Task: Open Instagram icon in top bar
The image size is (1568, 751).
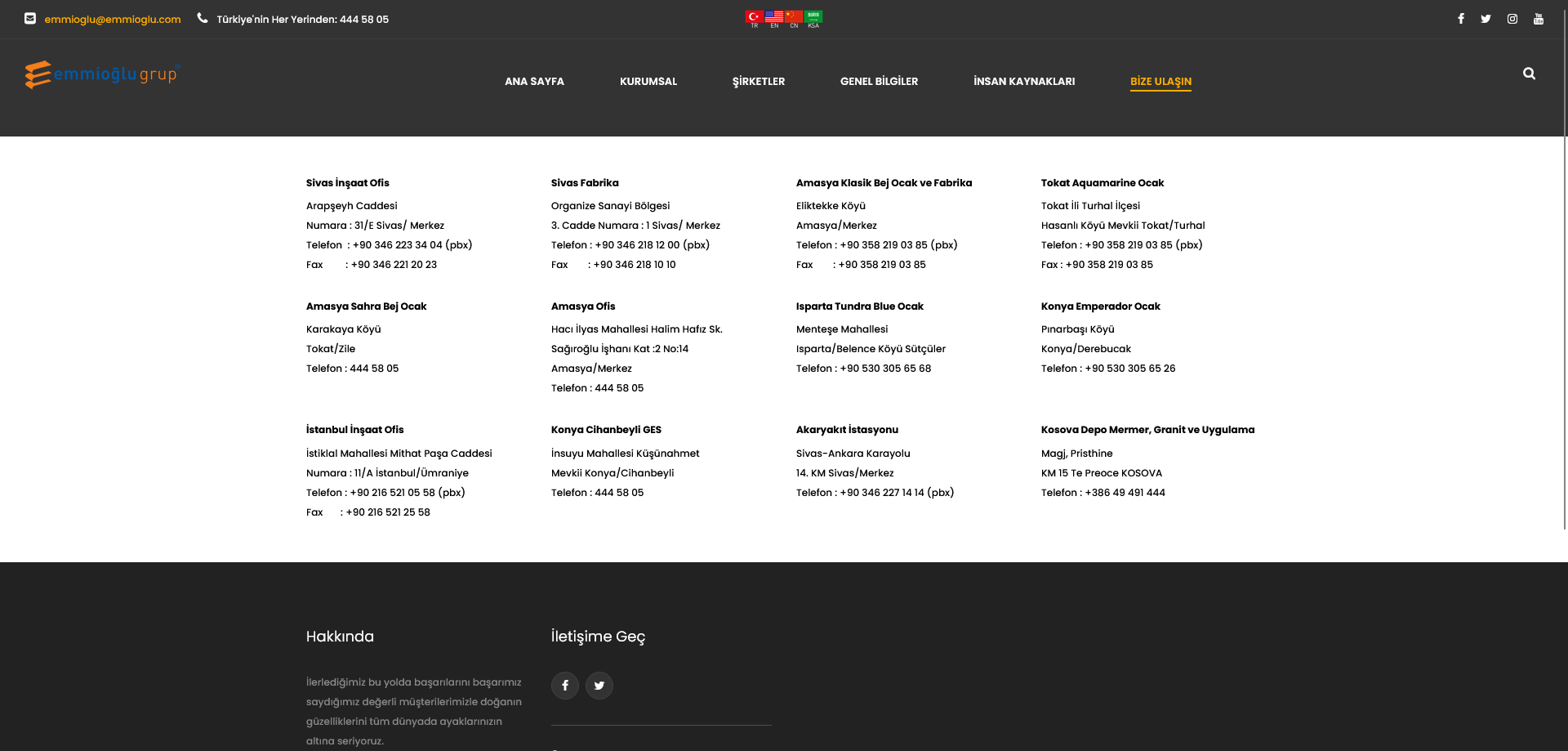Action: pyautogui.click(x=1512, y=19)
